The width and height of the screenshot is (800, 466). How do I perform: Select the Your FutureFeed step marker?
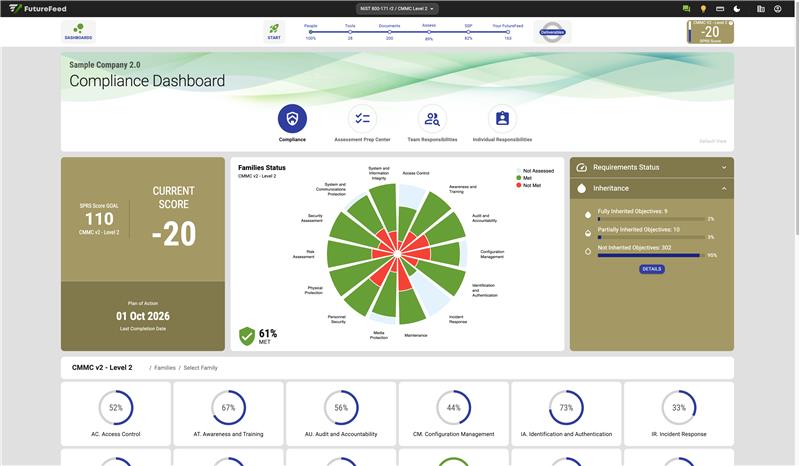click(x=508, y=32)
